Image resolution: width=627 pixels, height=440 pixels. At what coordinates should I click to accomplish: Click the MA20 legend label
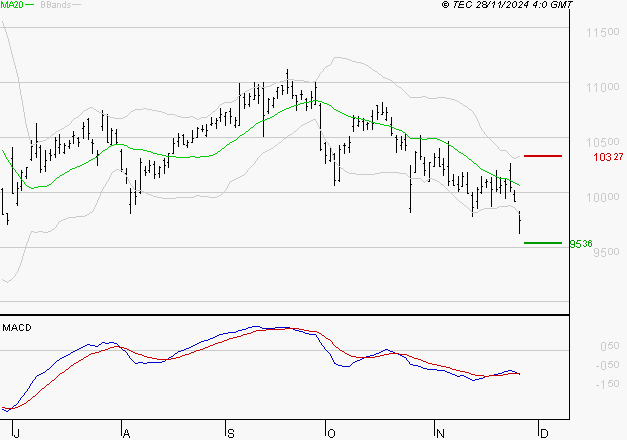tap(14, 5)
